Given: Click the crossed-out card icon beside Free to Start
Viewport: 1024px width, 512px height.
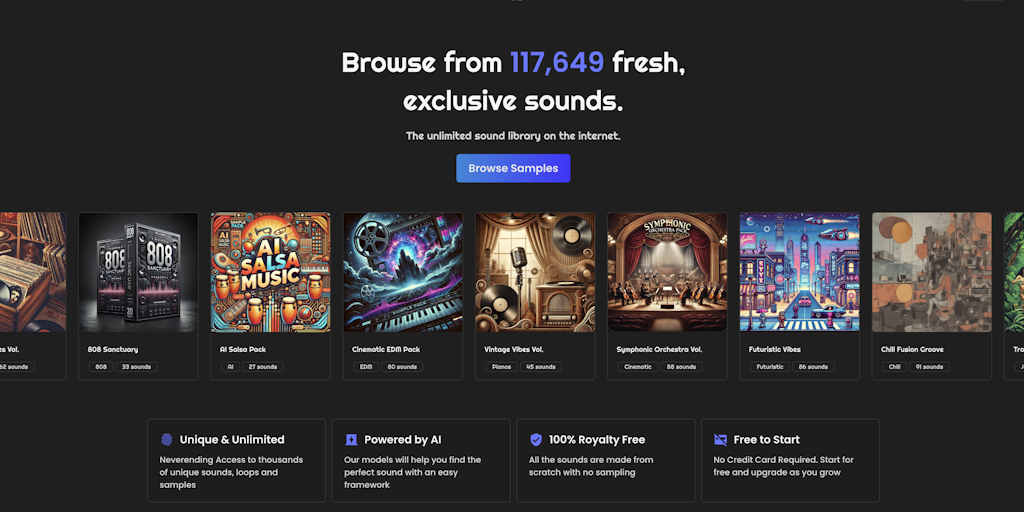Looking at the screenshot, I should point(721,440).
